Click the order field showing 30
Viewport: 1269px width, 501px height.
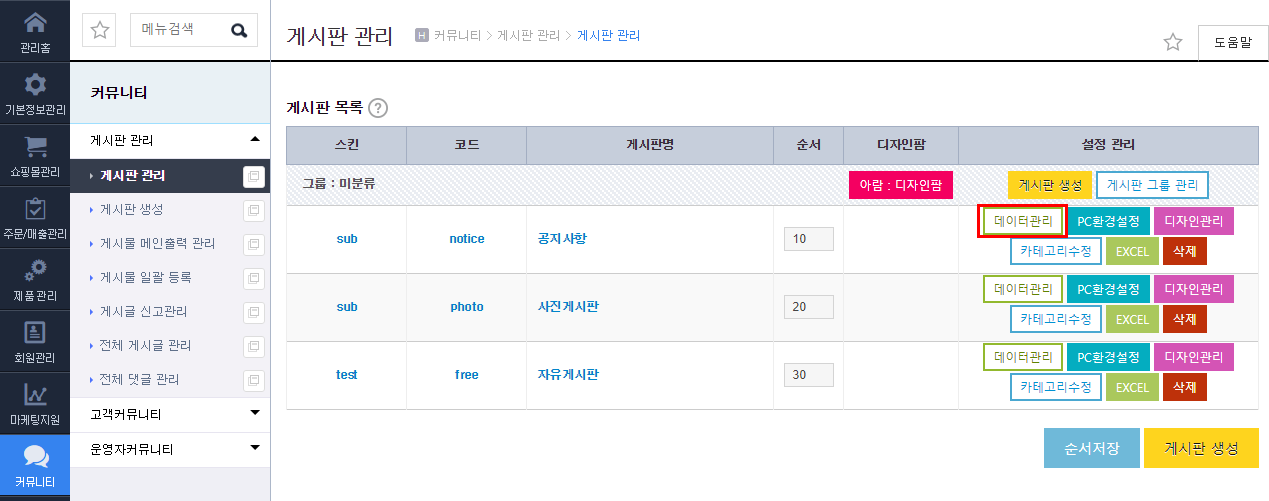[x=809, y=375]
